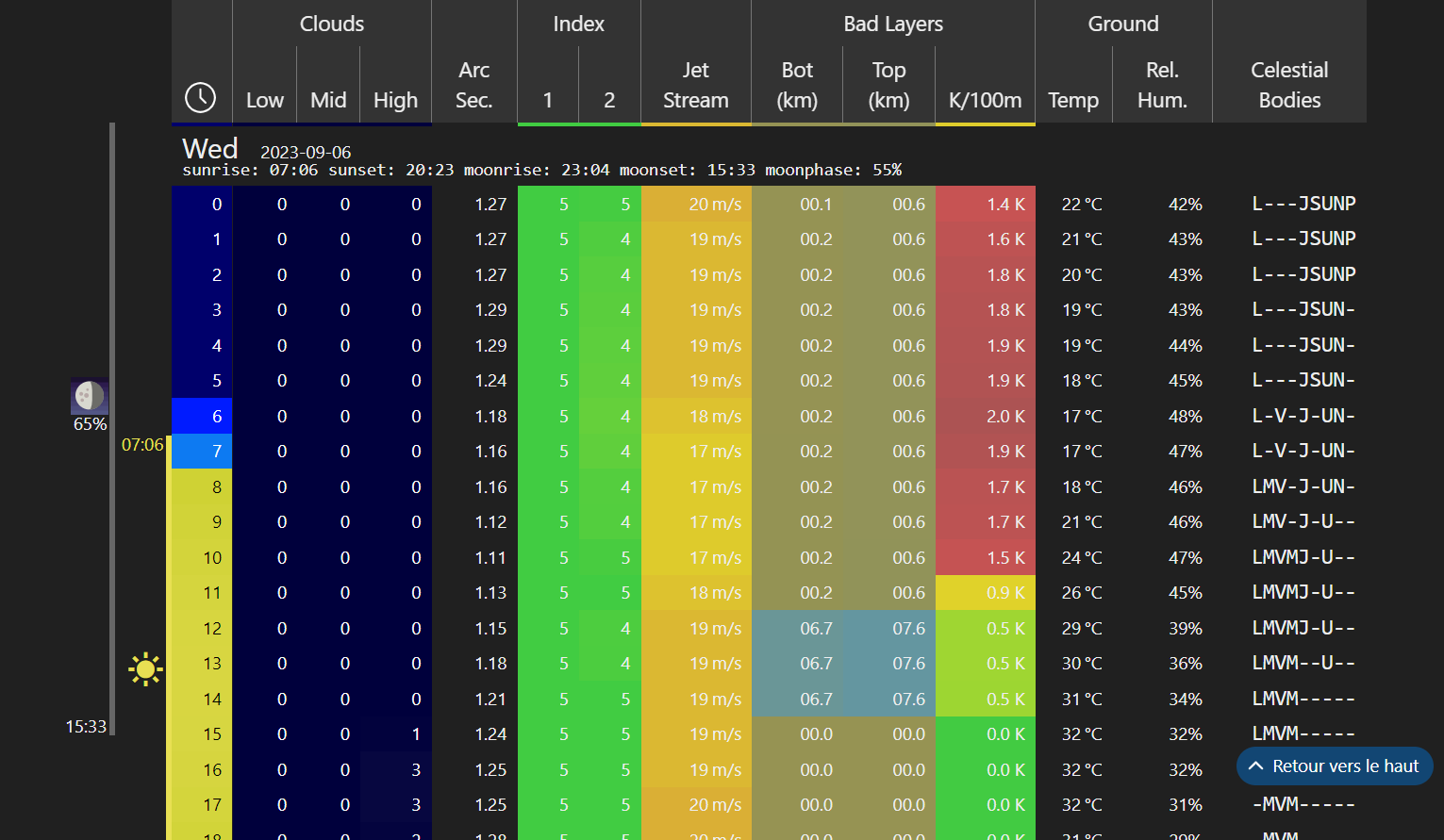Click the High clouds column header
Screen dimensions: 1444x840
tap(395, 100)
